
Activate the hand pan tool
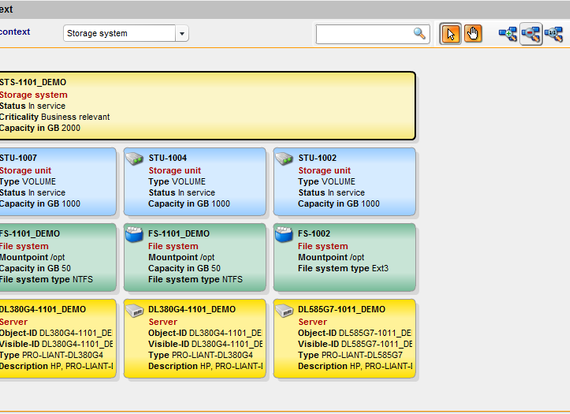473,34
